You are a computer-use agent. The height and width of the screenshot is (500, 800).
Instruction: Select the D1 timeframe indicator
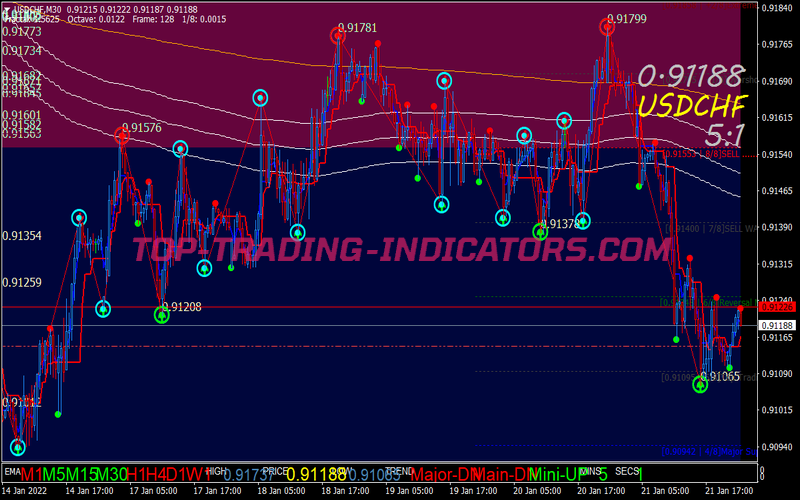[177, 474]
